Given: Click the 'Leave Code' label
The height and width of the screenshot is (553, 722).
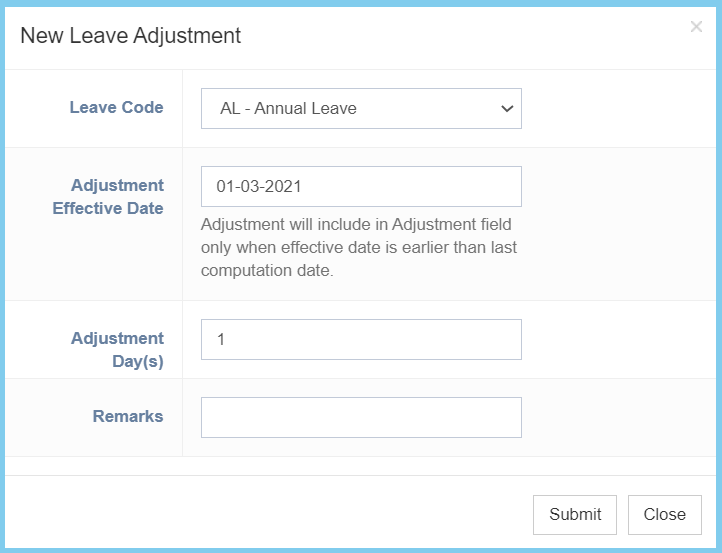Looking at the screenshot, I should point(116,107).
